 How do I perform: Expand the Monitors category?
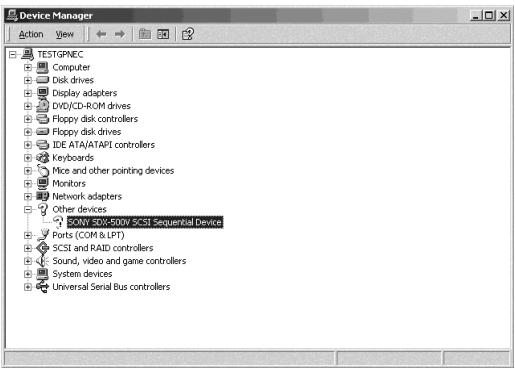(x=28, y=184)
